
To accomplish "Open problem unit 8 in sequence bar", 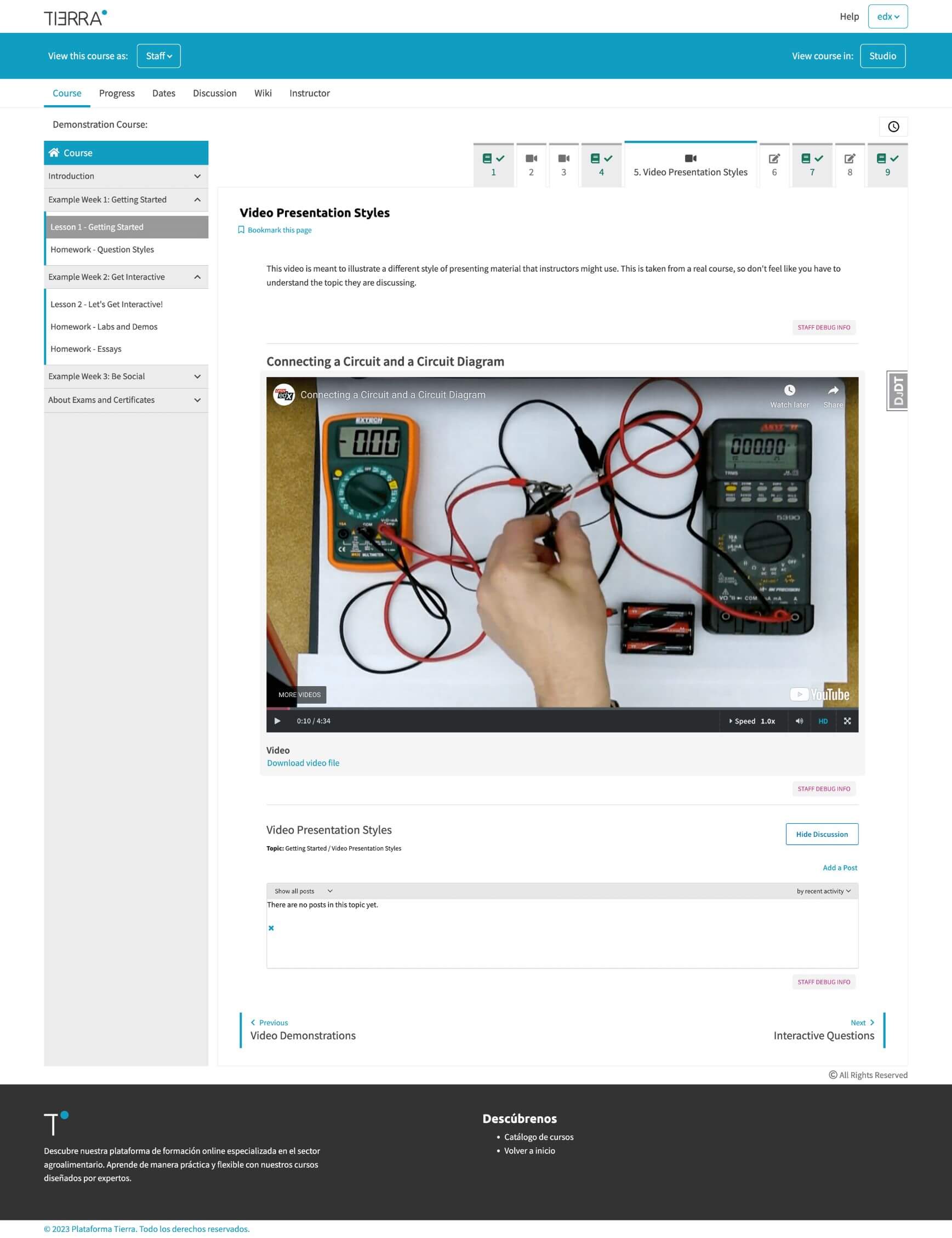I will (x=850, y=165).
